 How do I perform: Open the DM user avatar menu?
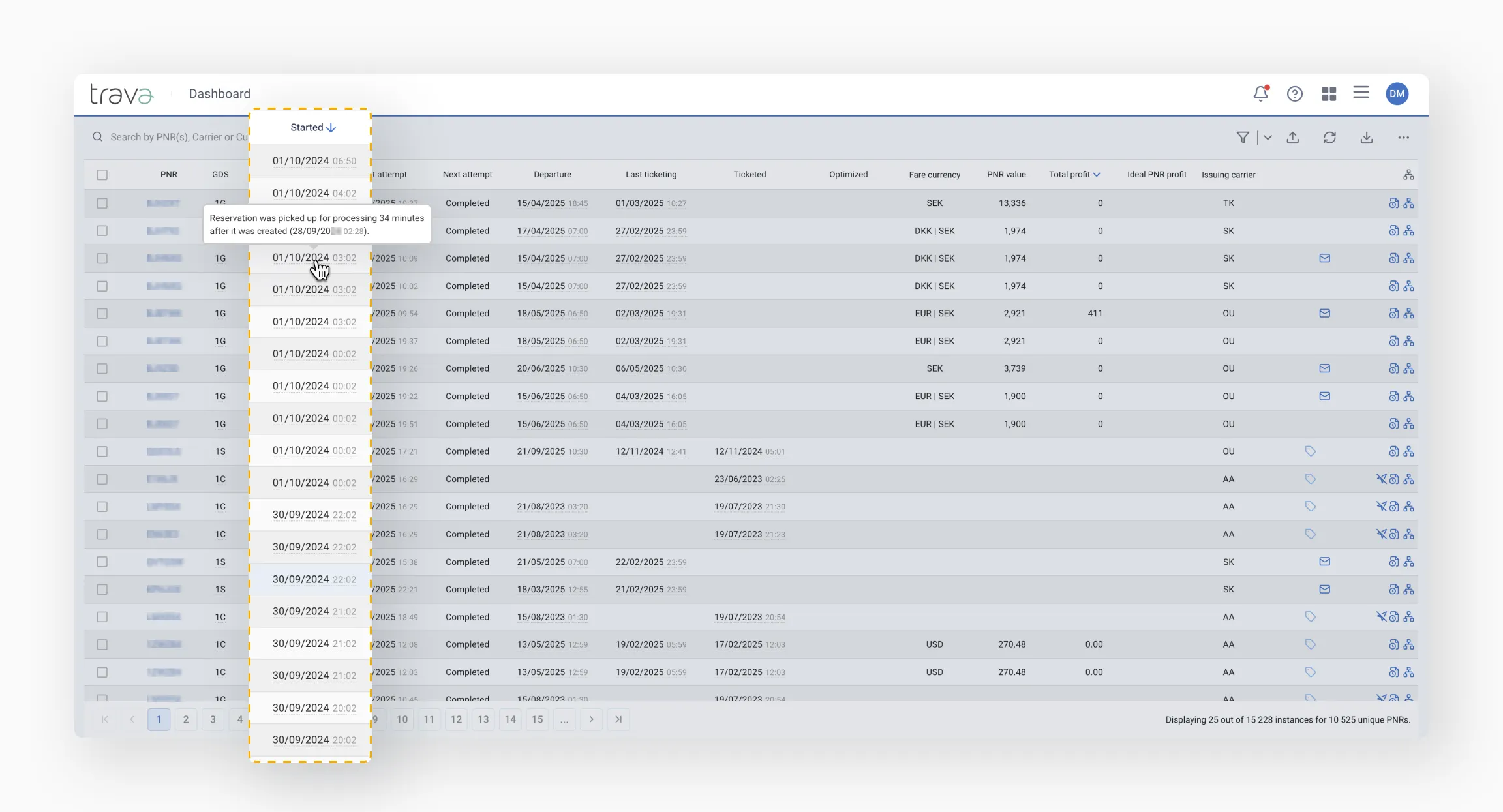(1397, 94)
